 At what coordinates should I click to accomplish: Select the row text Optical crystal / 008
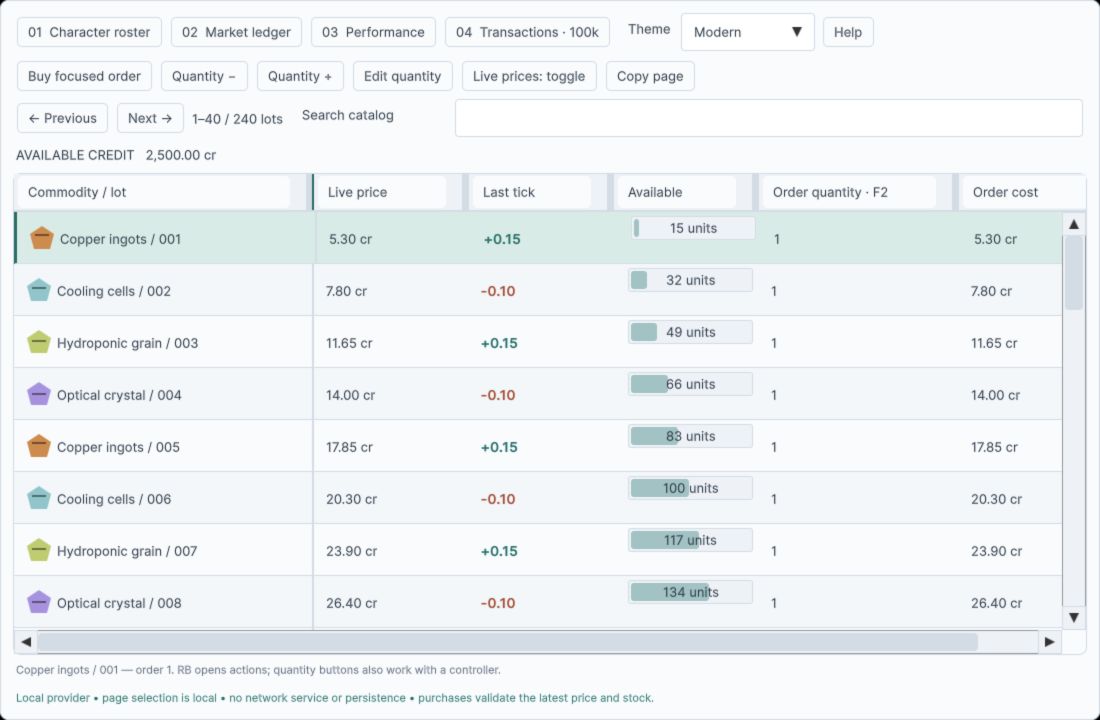pyautogui.click(x=119, y=603)
